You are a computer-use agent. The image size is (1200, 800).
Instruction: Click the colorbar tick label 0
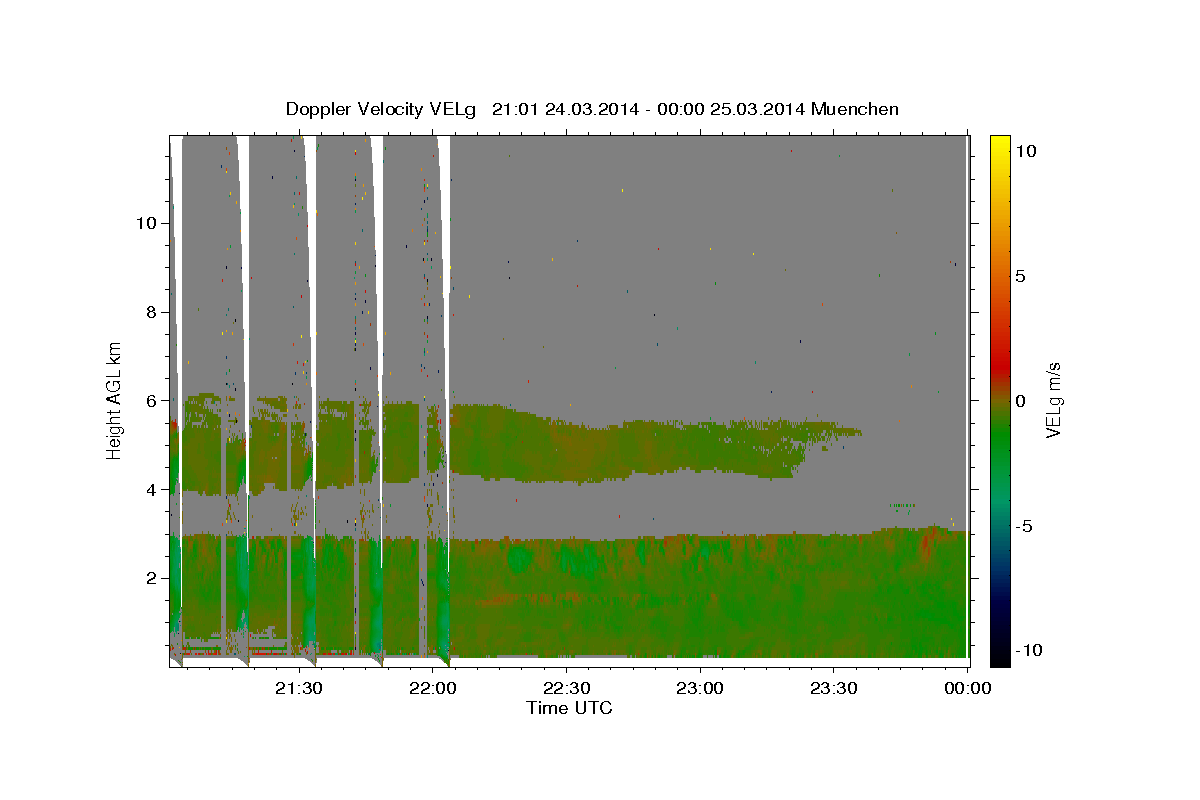click(x=1020, y=400)
